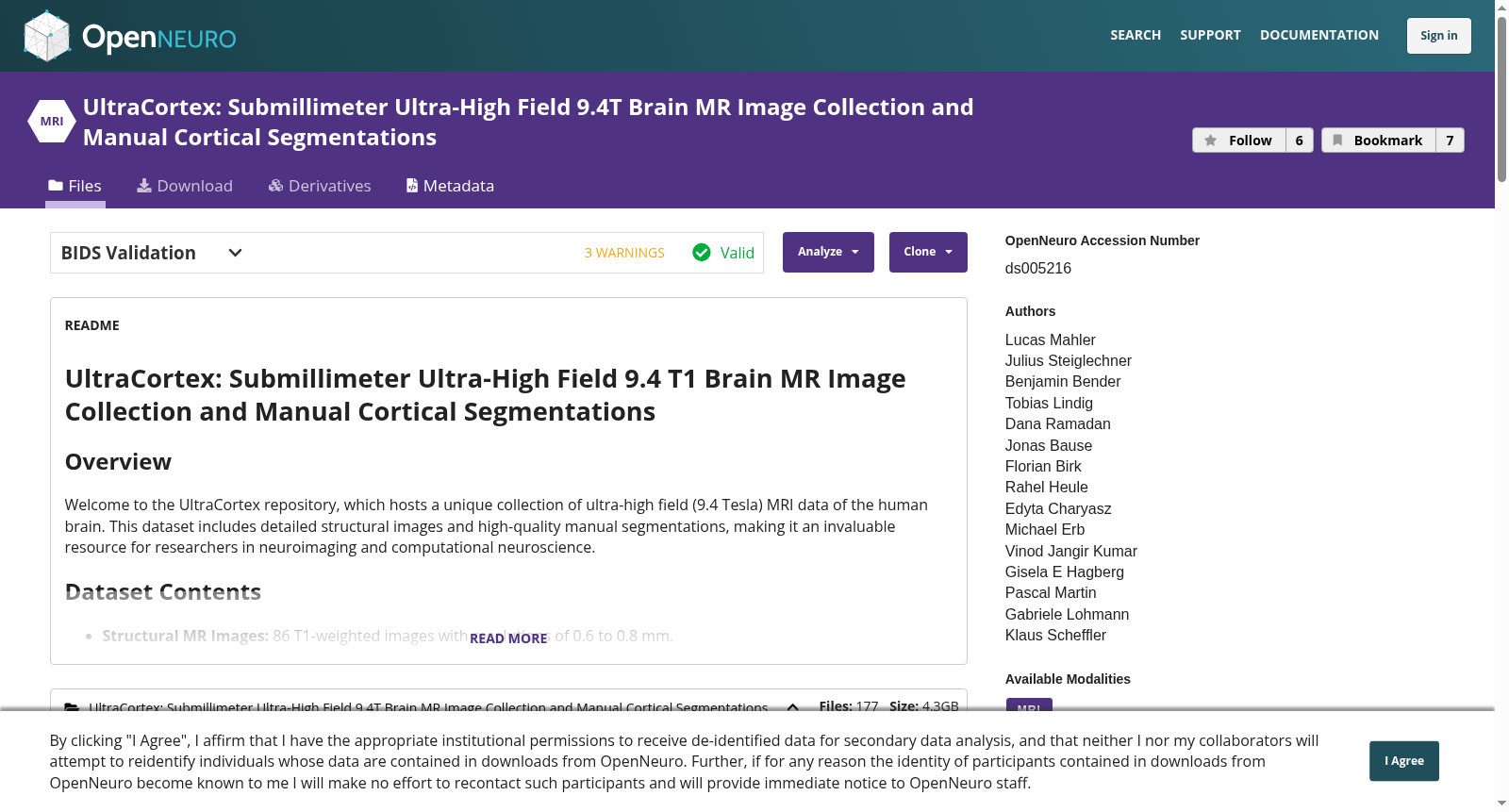Viewport: 1509px width, 812px height.
Task: Click the open folder icon in file tree
Action: click(72, 707)
